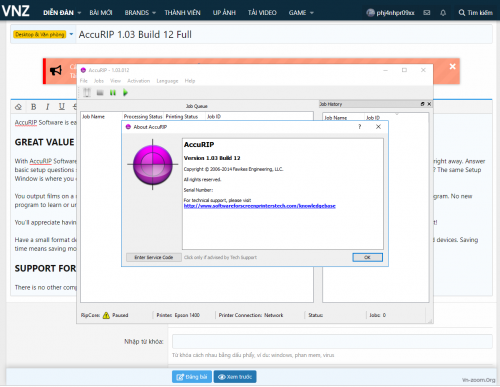Click the thread title field AccuRIP 1.03 Build 12 Full
The width and height of the screenshot is (500, 387).
[x=284, y=35]
